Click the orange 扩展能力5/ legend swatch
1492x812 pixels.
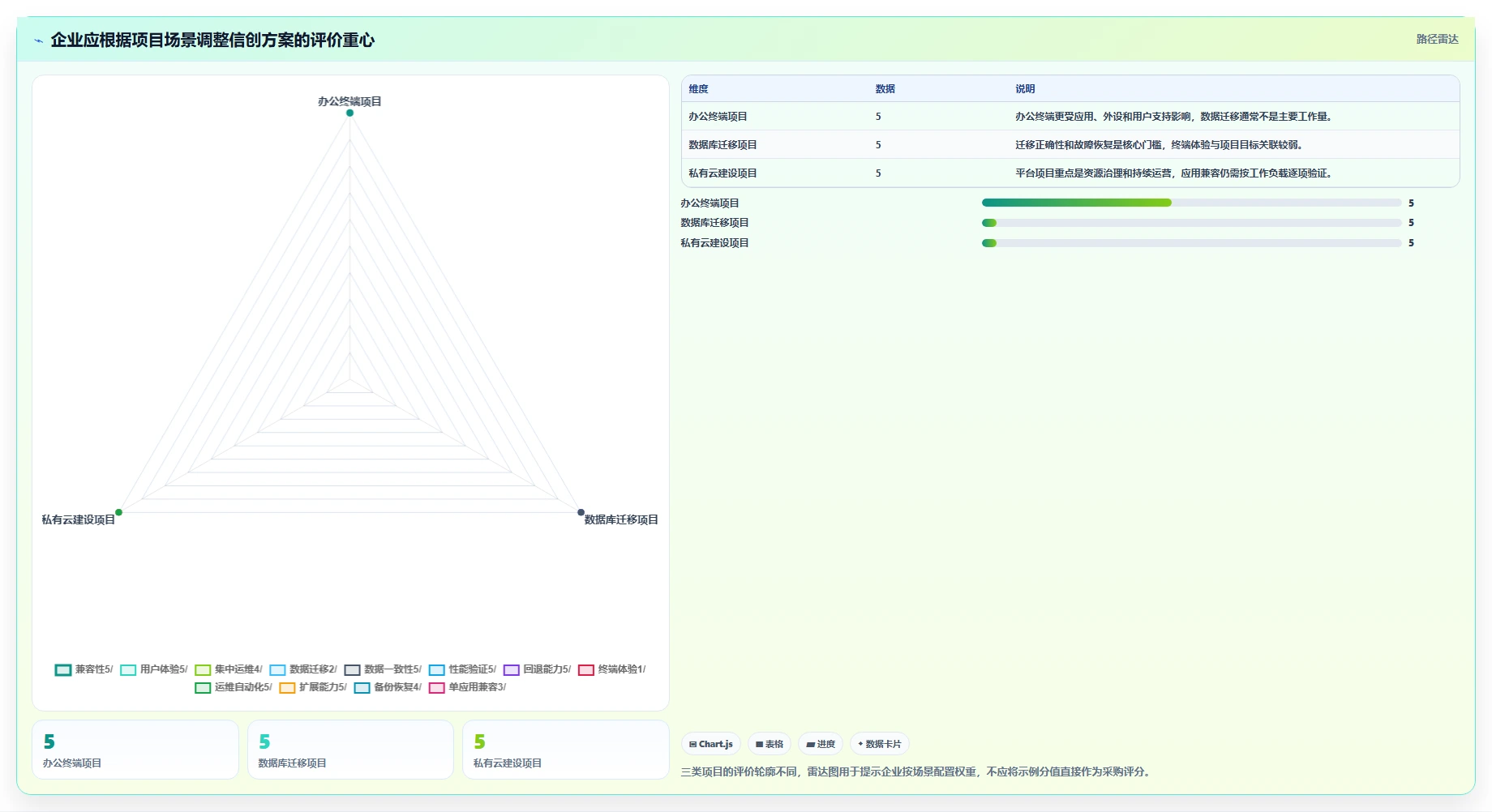(x=287, y=688)
